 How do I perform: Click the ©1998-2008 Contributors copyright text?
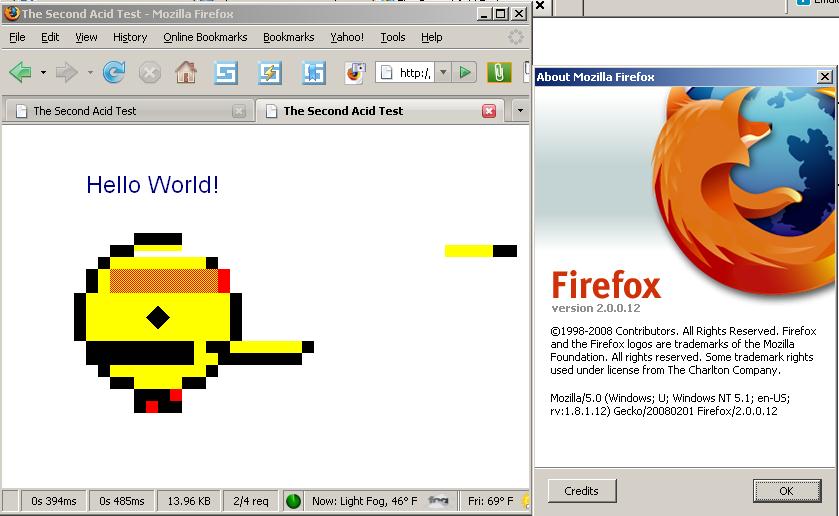[x=683, y=351]
